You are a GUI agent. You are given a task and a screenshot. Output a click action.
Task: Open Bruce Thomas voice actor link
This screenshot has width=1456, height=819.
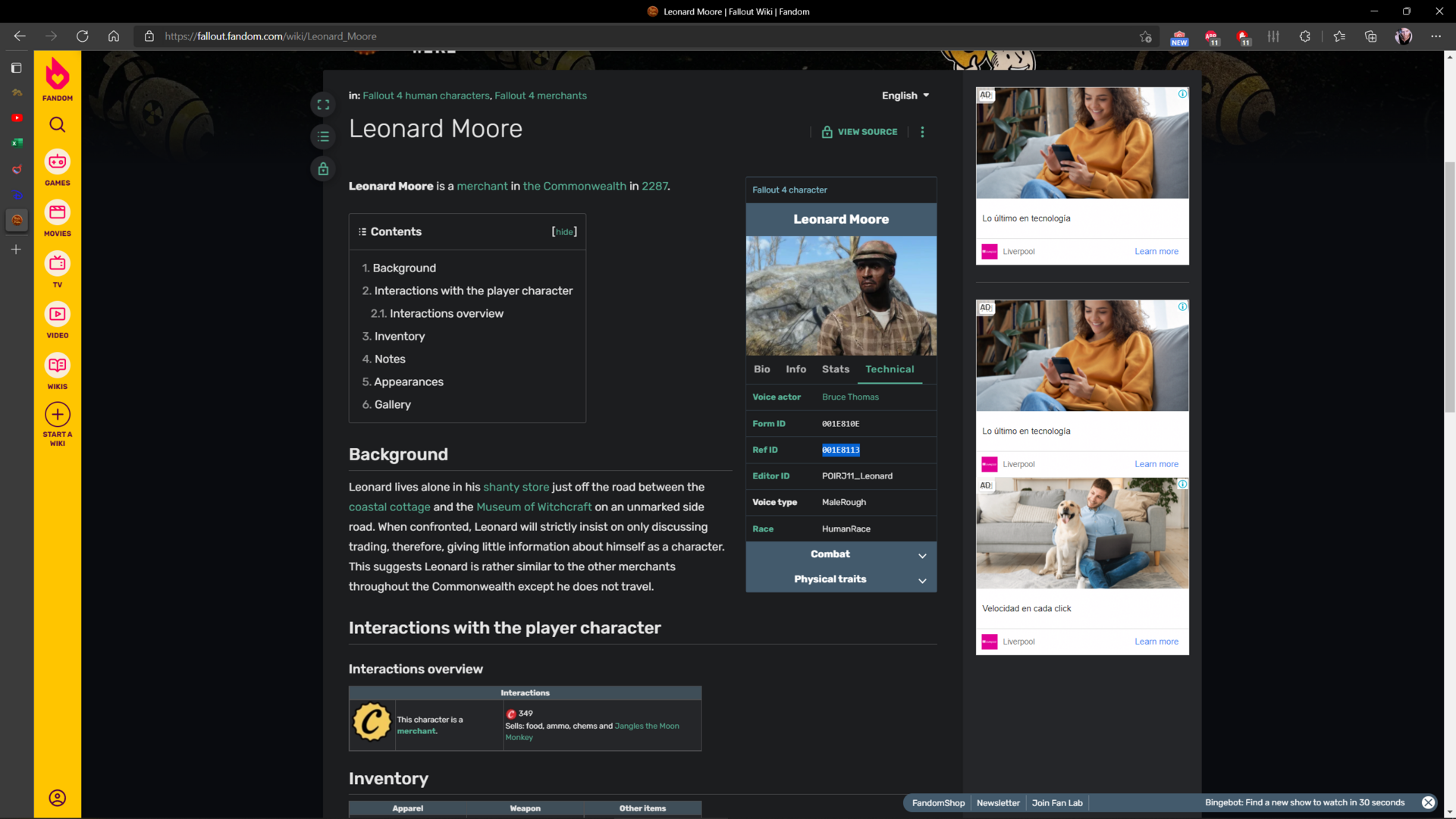click(x=850, y=397)
